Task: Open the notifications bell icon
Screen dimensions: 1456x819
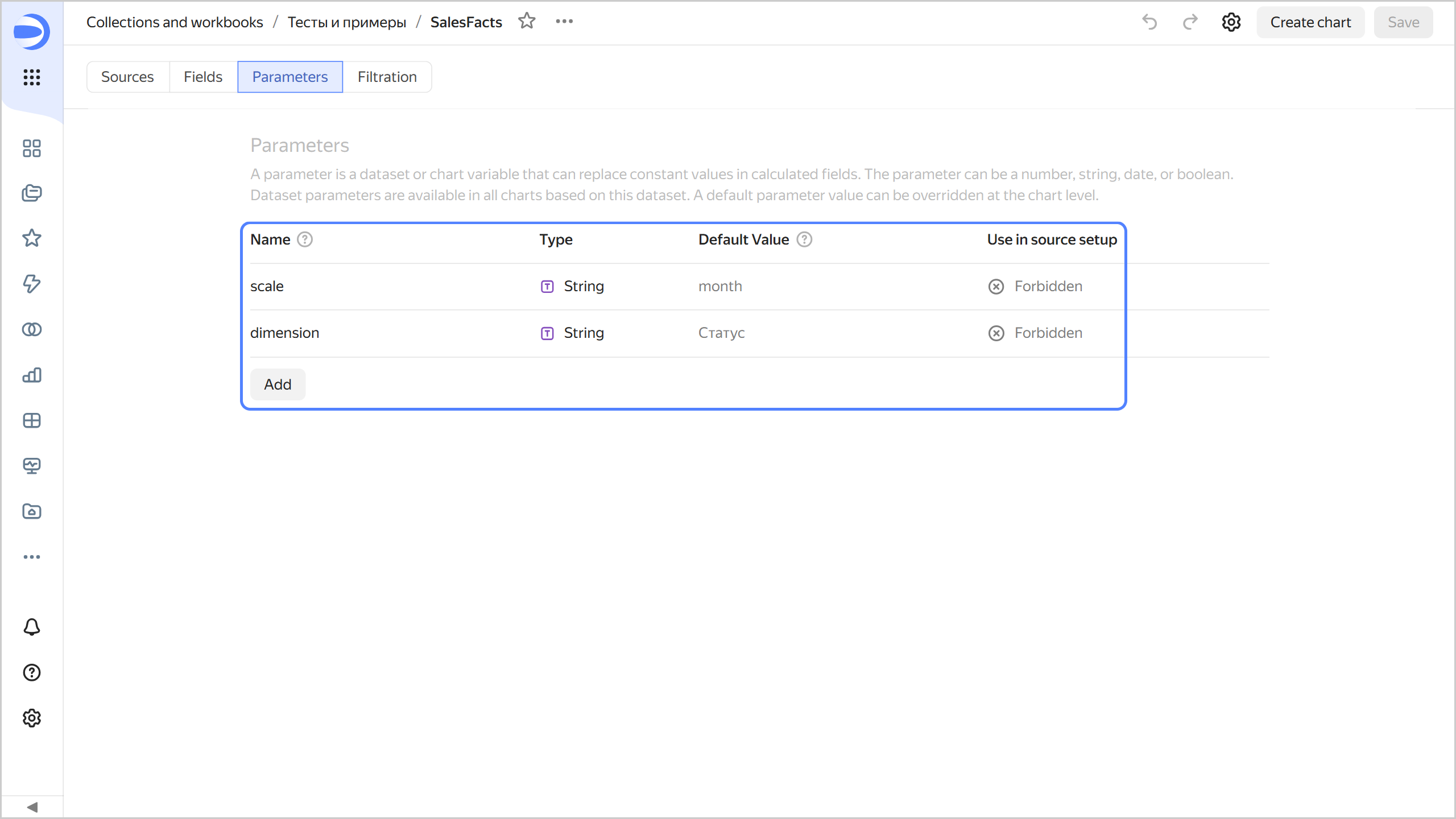Action: (32, 627)
